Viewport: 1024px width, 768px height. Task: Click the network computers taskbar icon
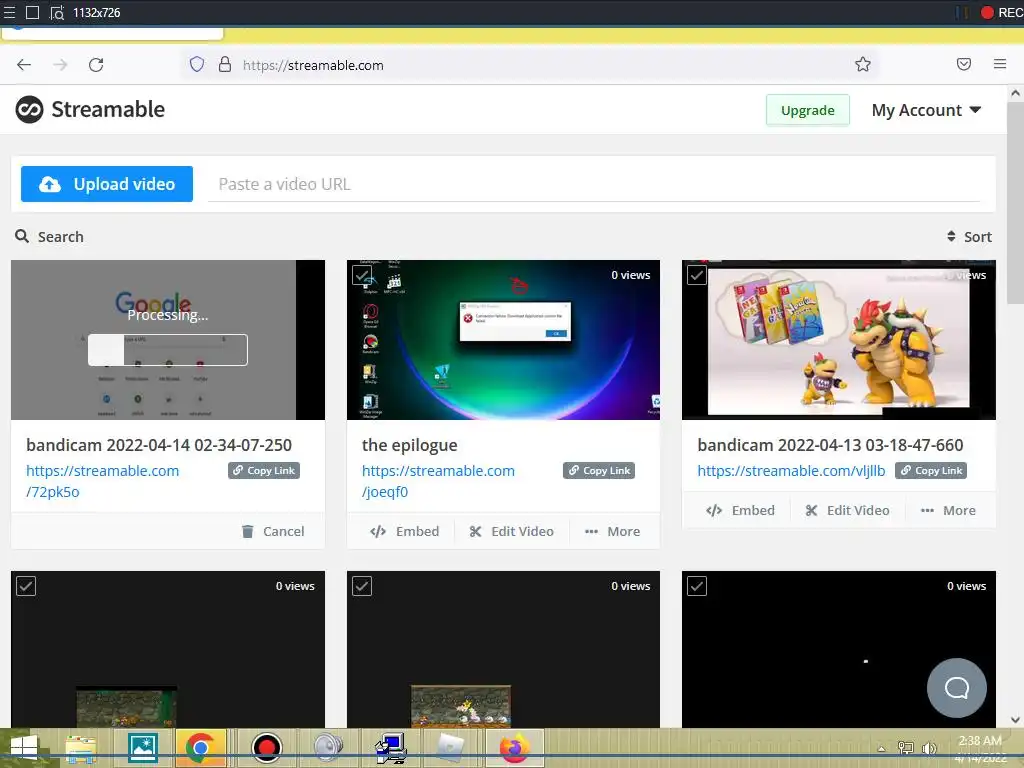click(391, 748)
